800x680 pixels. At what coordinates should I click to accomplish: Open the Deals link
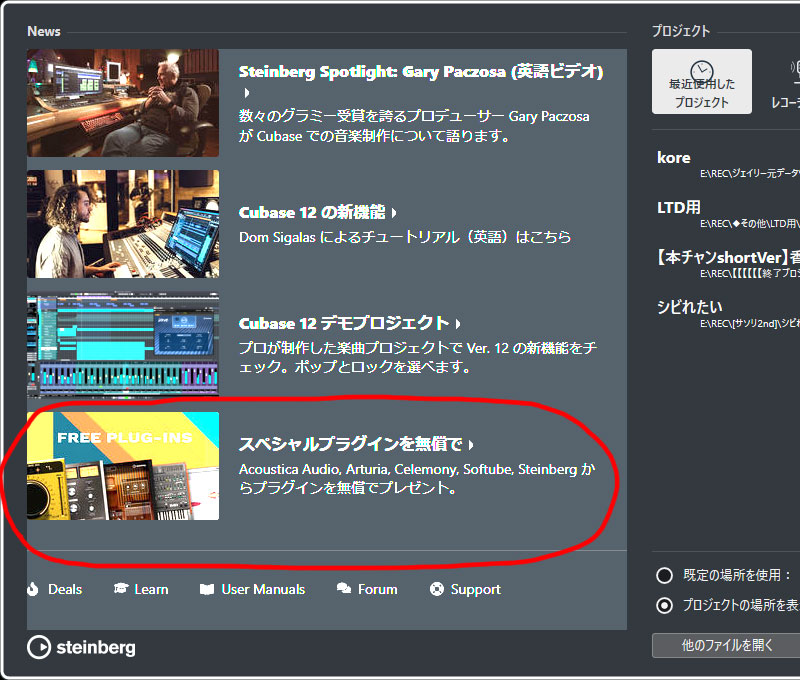65,589
